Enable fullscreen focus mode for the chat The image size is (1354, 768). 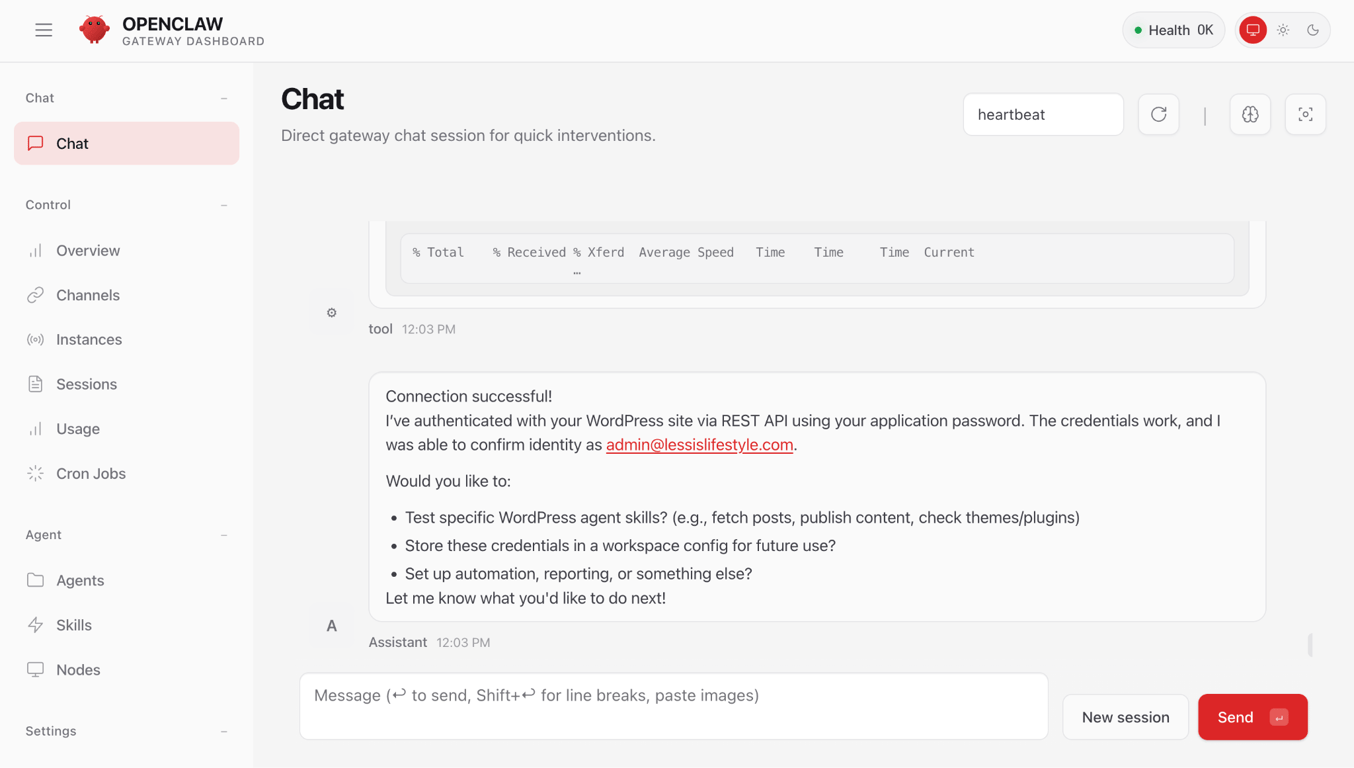pos(1305,114)
